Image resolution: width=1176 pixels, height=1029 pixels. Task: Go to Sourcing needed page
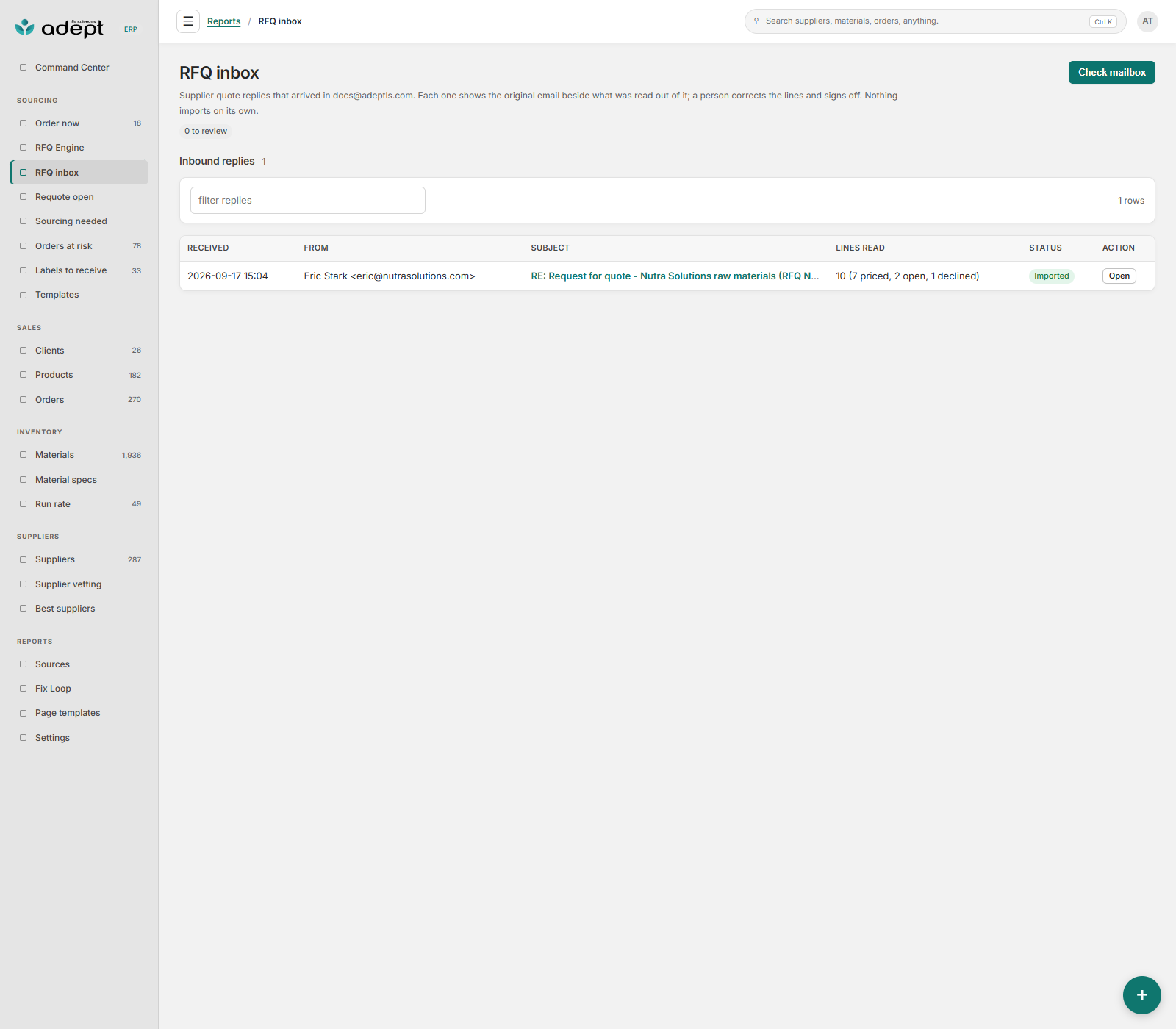(79, 221)
